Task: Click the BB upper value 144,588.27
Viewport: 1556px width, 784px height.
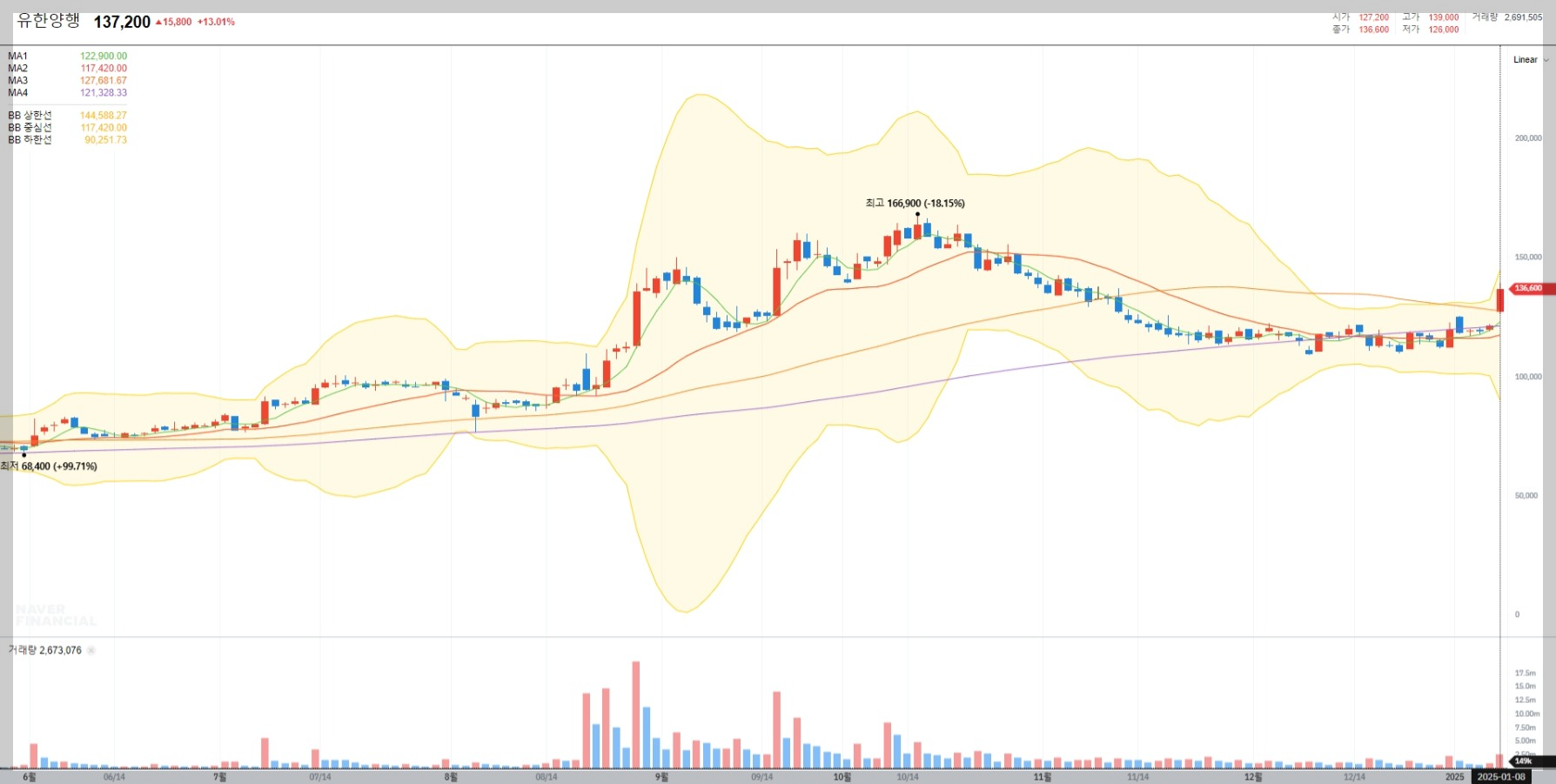Action: click(x=104, y=115)
